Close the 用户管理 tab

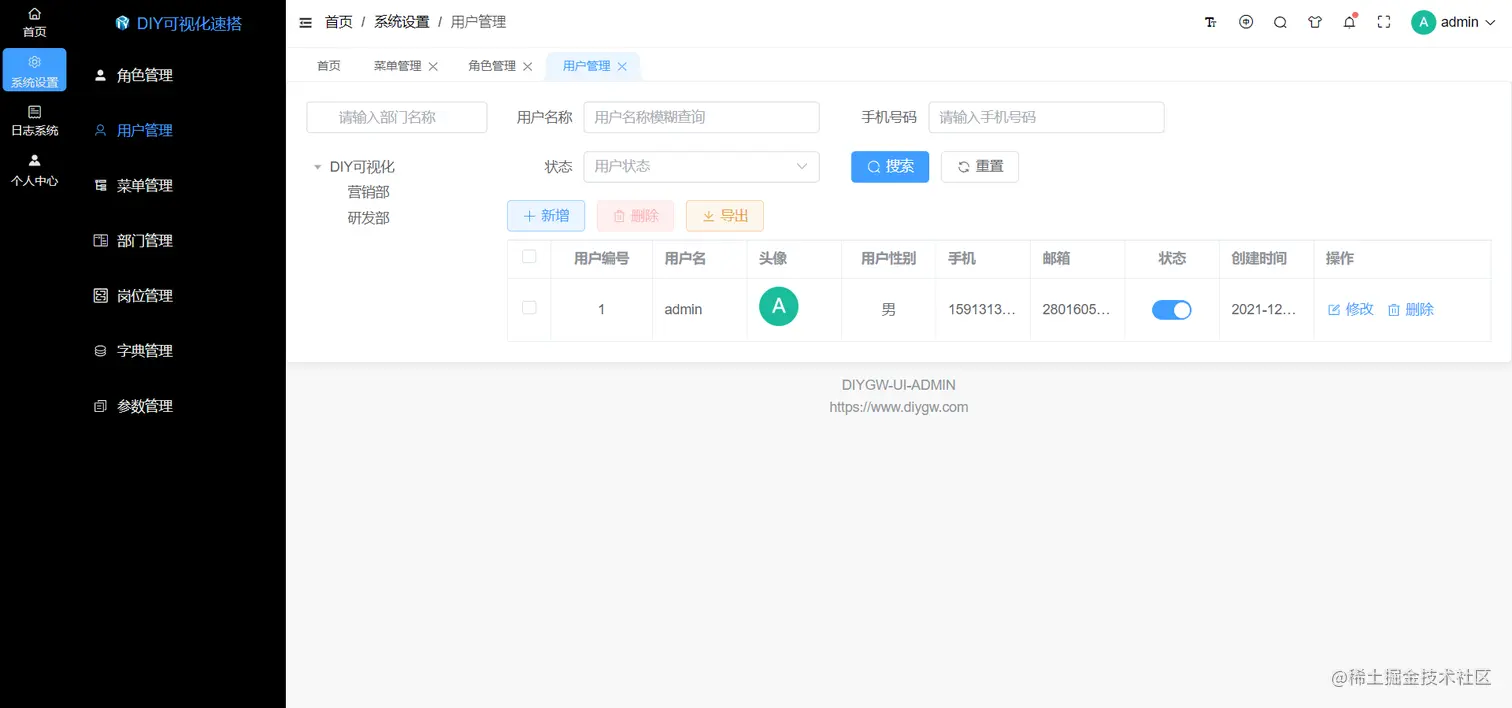pyautogui.click(x=622, y=66)
